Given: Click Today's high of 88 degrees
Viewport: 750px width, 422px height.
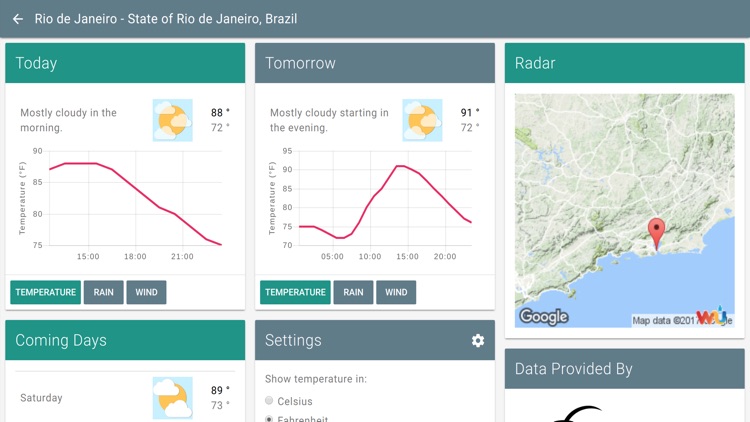Looking at the screenshot, I should pyautogui.click(x=220, y=112).
